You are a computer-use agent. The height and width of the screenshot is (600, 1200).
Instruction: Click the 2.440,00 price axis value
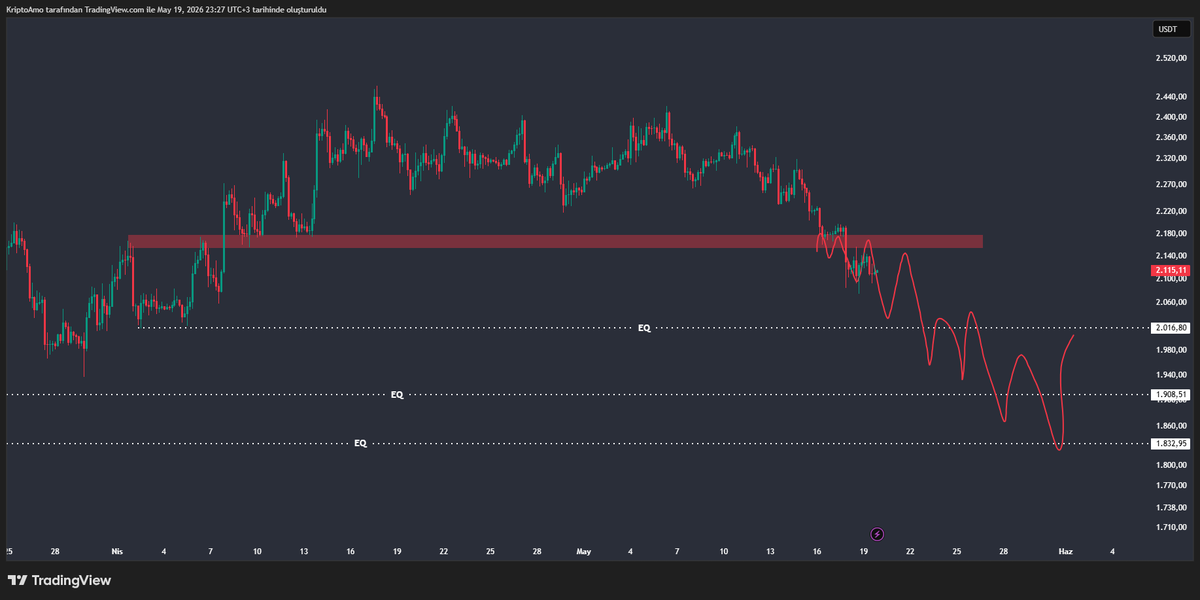[x=1170, y=95]
